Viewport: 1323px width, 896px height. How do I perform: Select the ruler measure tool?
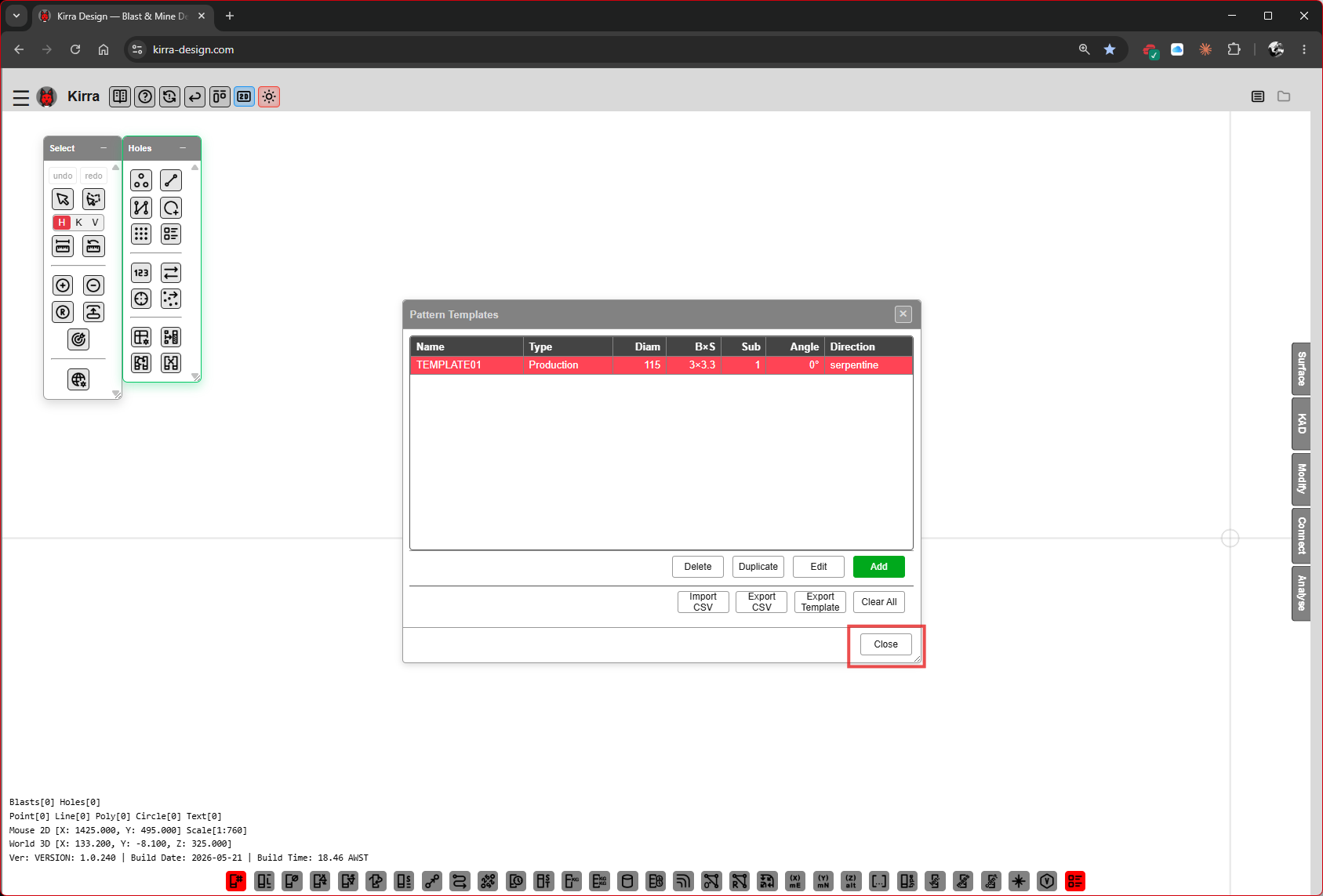pos(63,246)
